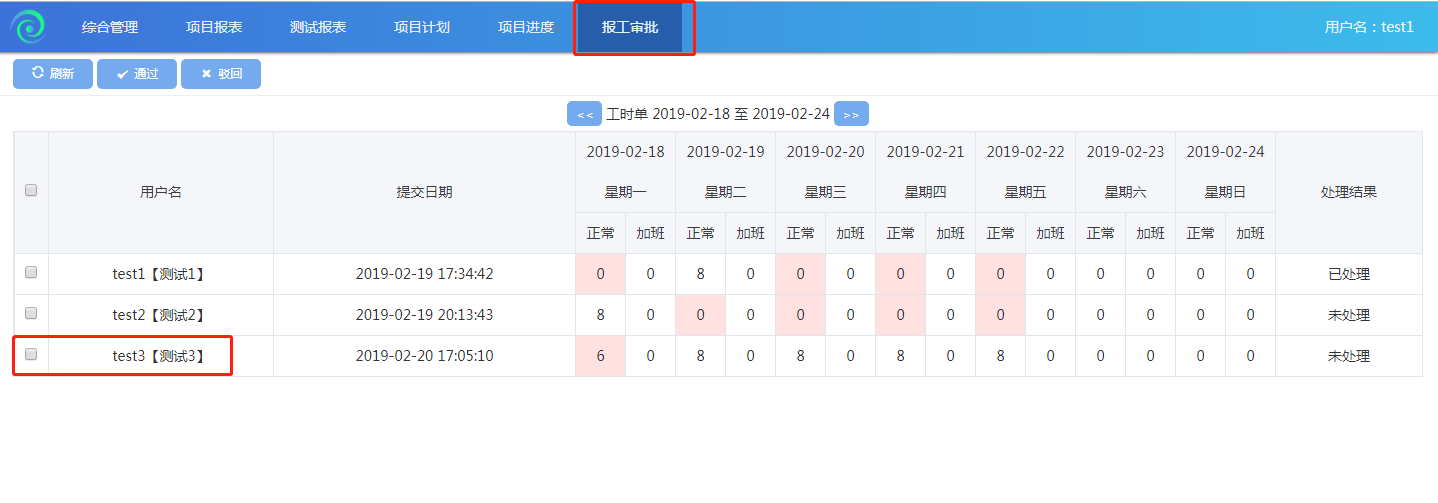
Task: Open the 项目报表 menu
Action: pos(214,27)
